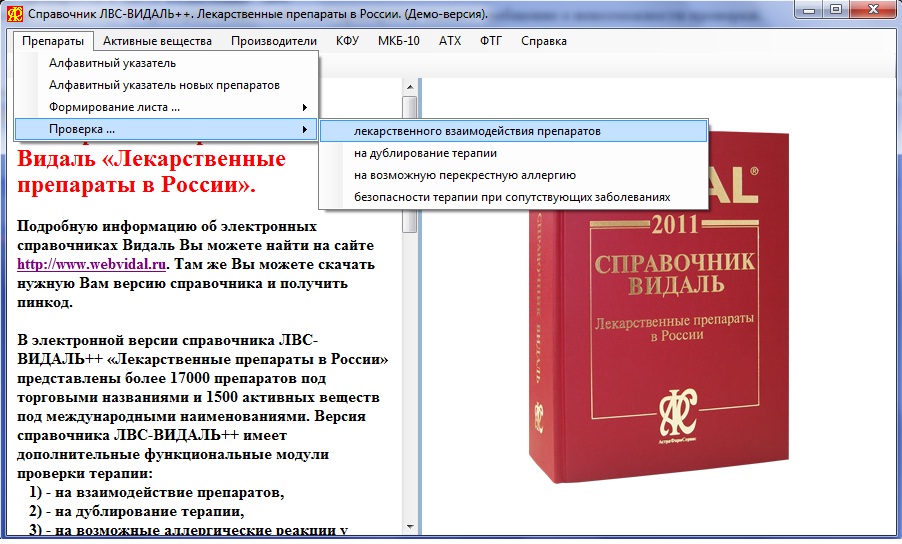The height and width of the screenshot is (544, 902).
Task: Open the Активные вещества menu
Action: coord(157,41)
